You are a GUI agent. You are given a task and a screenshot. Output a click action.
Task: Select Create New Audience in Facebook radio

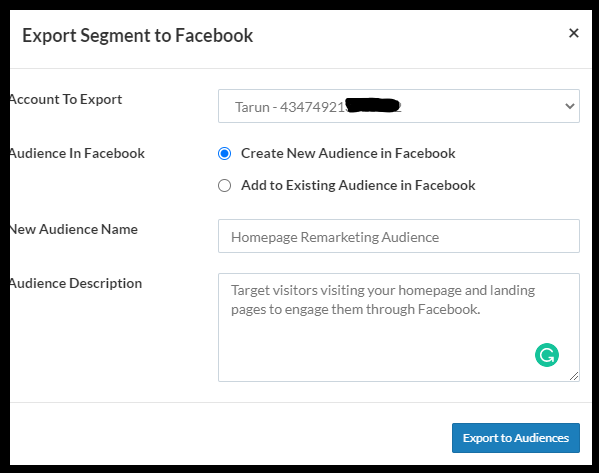point(224,154)
